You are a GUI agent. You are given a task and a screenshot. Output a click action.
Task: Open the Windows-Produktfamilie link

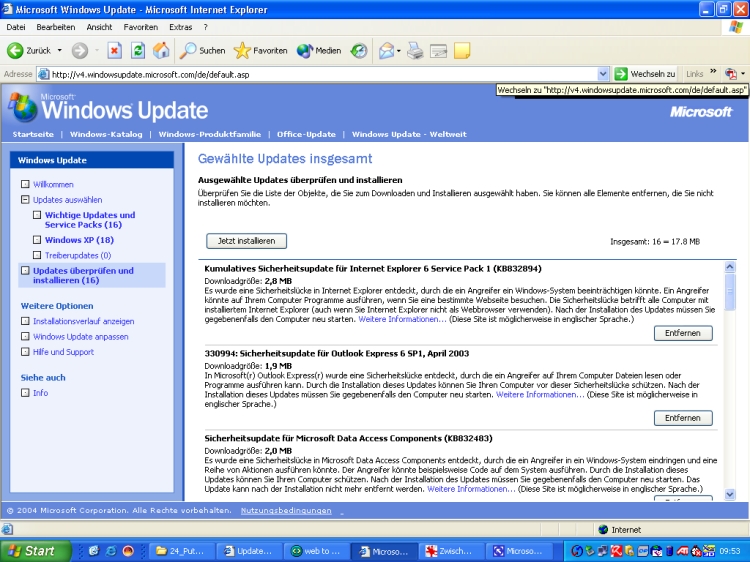[210, 134]
